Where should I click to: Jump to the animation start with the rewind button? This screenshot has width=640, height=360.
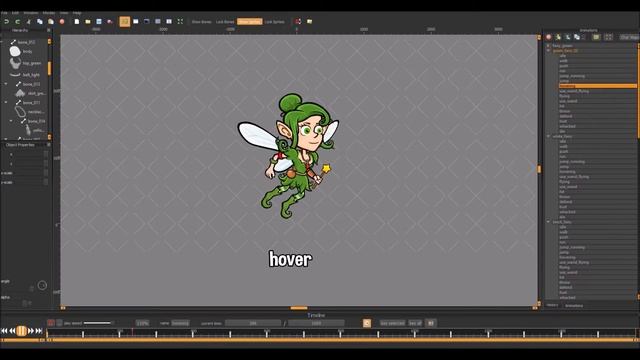click(x=4, y=331)
